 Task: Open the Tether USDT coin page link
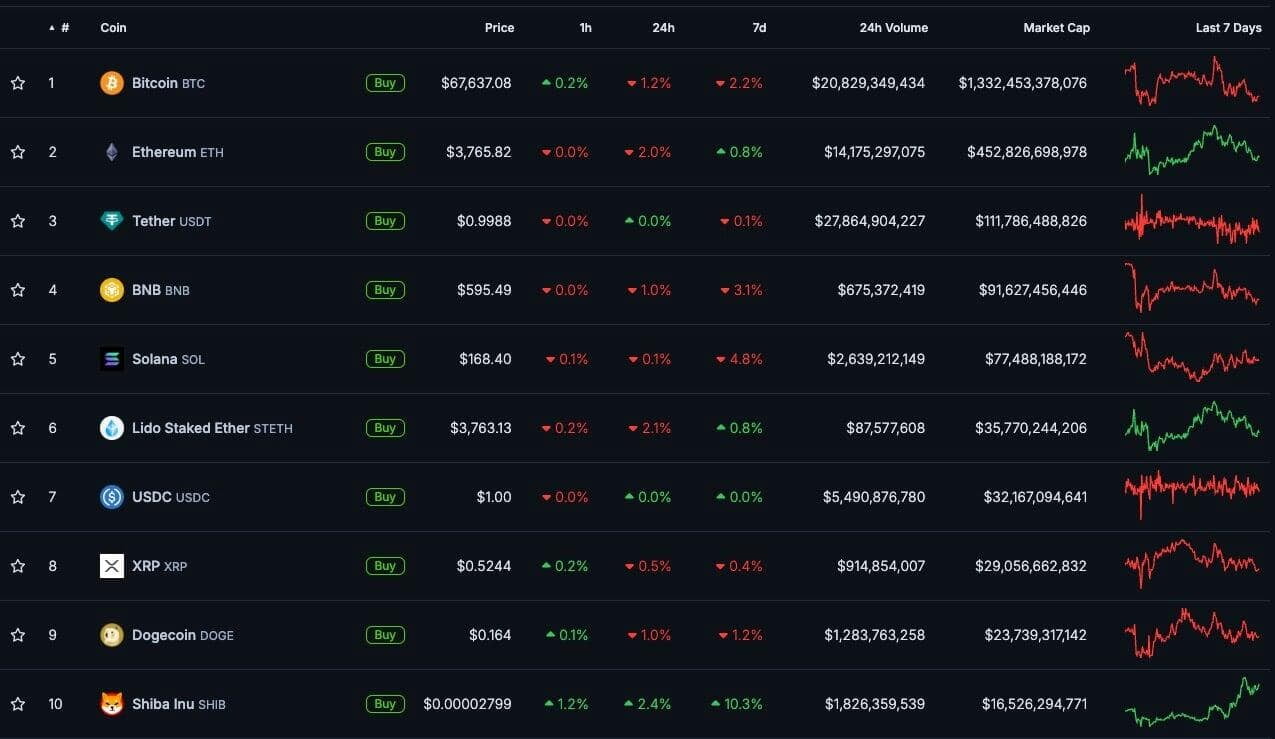coord(172,221)
